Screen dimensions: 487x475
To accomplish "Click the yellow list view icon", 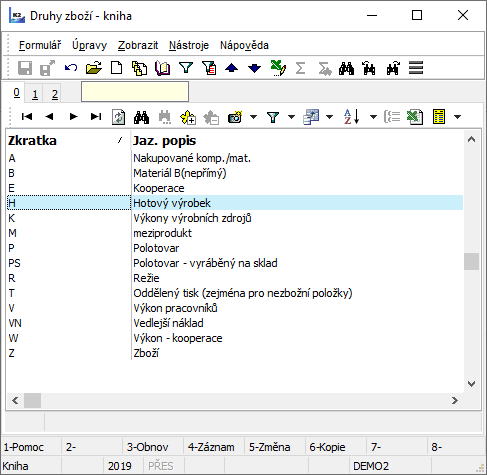I will pyautogui.click(x=439, y=117).
